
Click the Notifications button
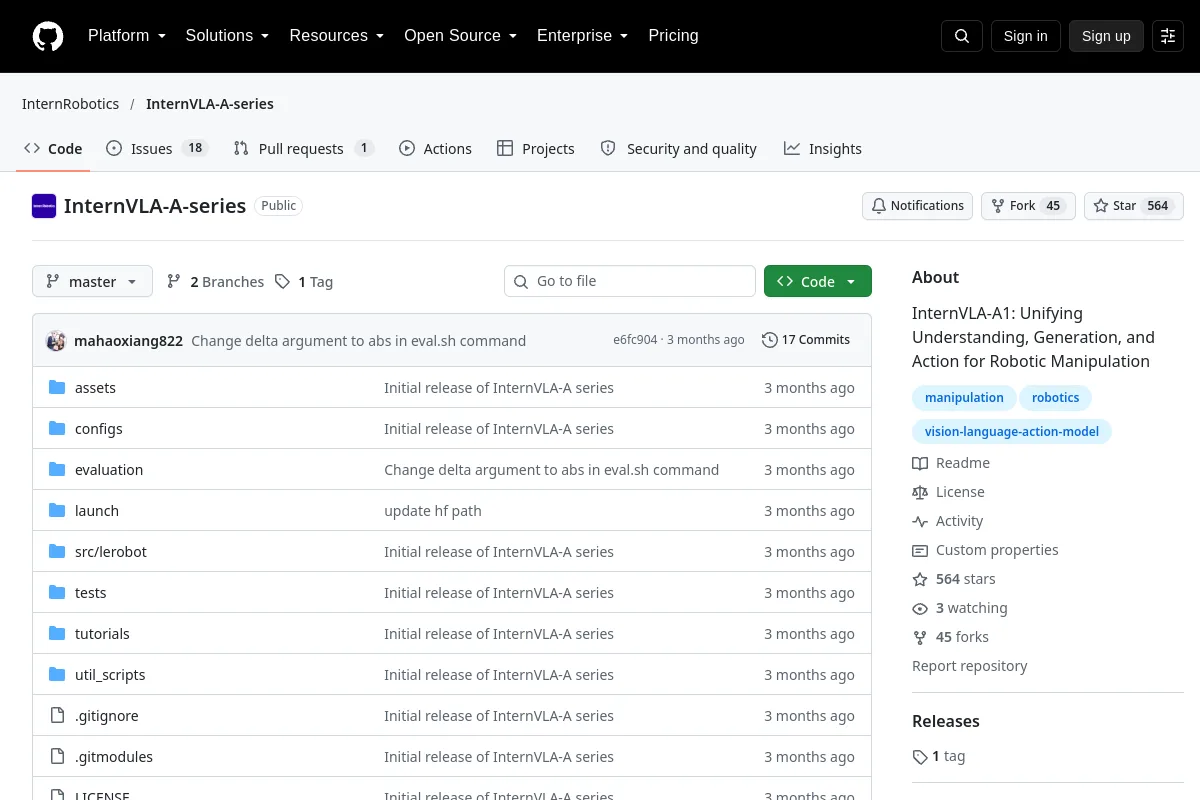click(x=917, y=206)
